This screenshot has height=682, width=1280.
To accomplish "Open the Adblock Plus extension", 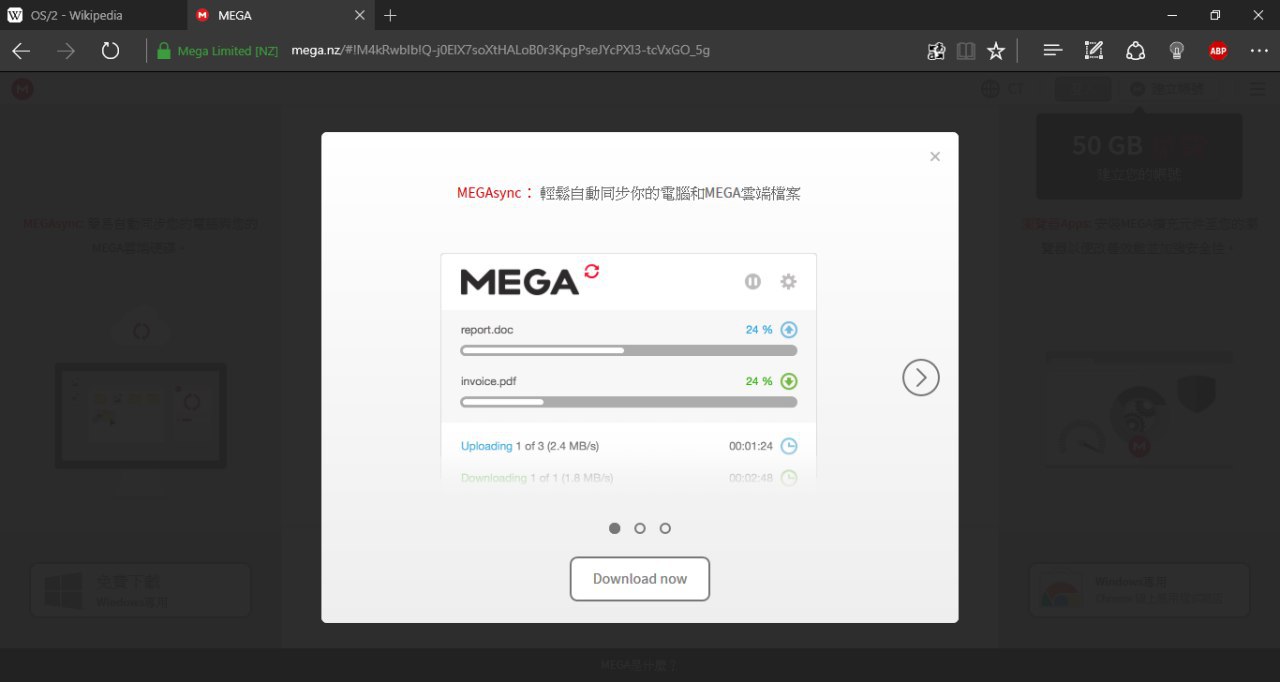I will pyautogui.click(x=1218, y=51).
